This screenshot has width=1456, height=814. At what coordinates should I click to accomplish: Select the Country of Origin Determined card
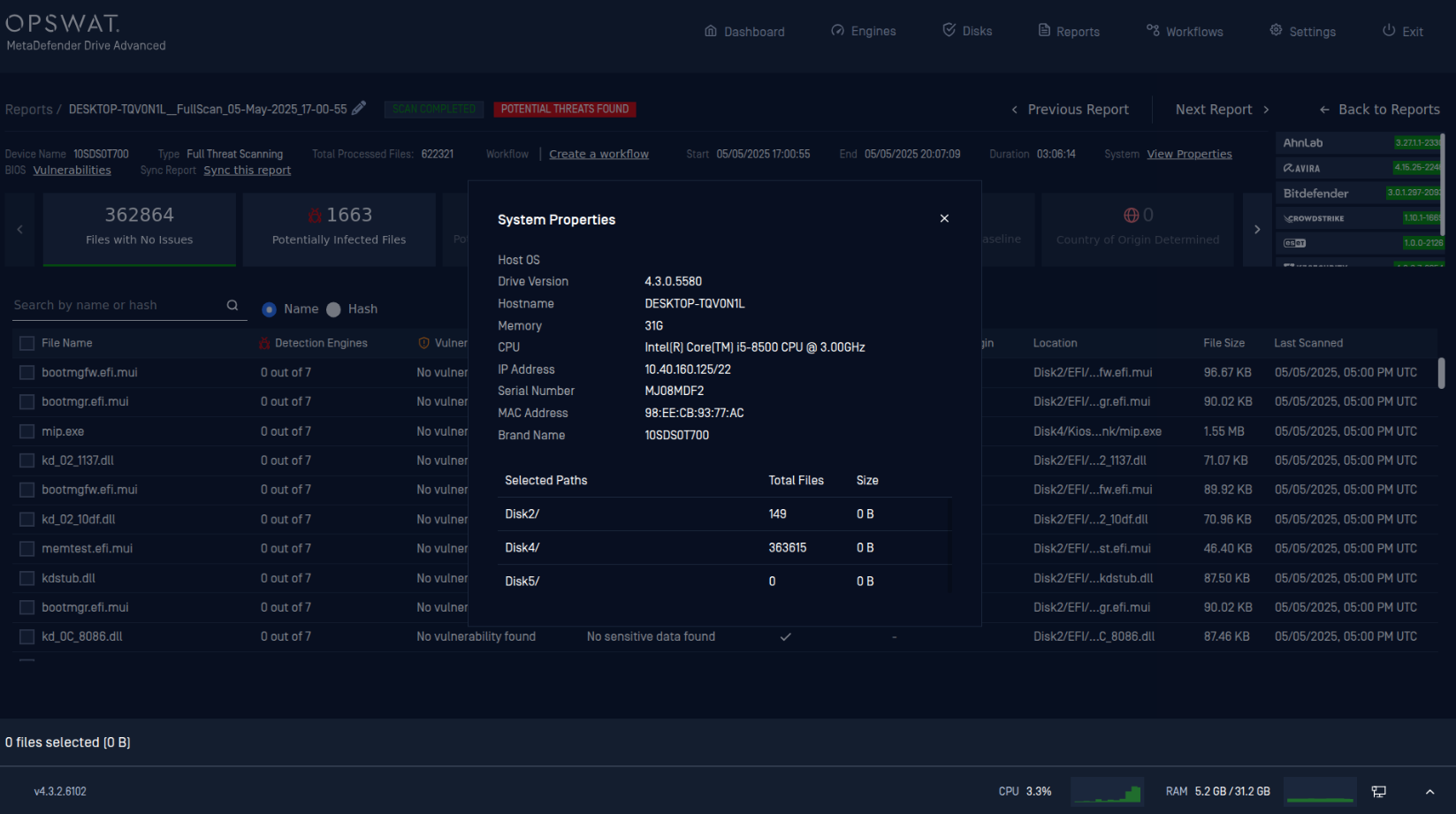pos(1138,229)
